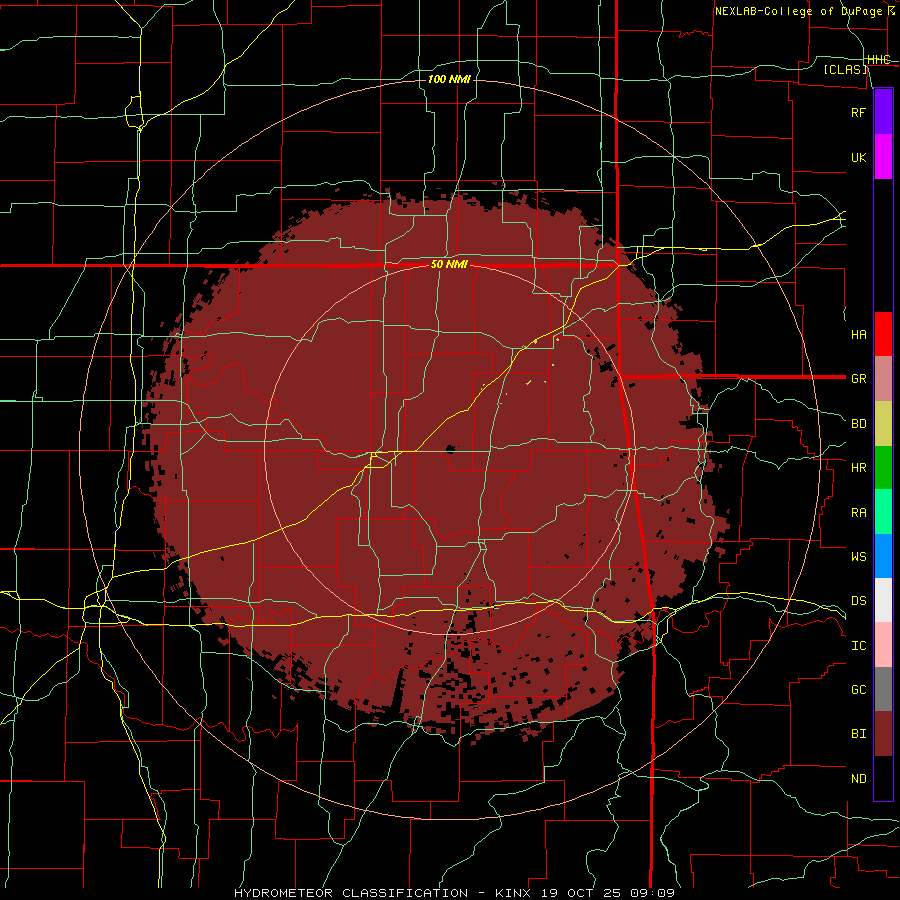Click the '[CLAS]' units label
This screenshot has width=900, height=900.
pyautogui.click(x=845, y=69)
